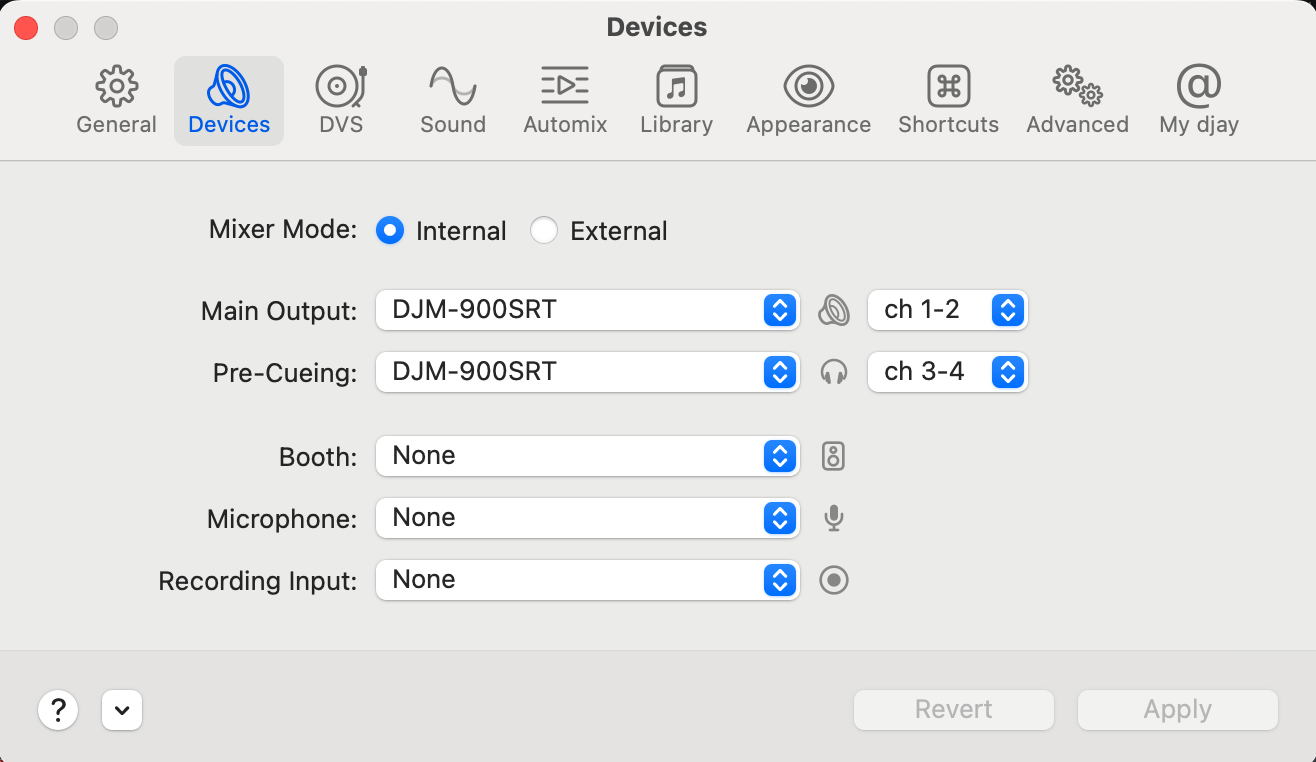Open the Booth device dropdown
1316x762 pixels.
pyautogui.click(x=587, y=456)
